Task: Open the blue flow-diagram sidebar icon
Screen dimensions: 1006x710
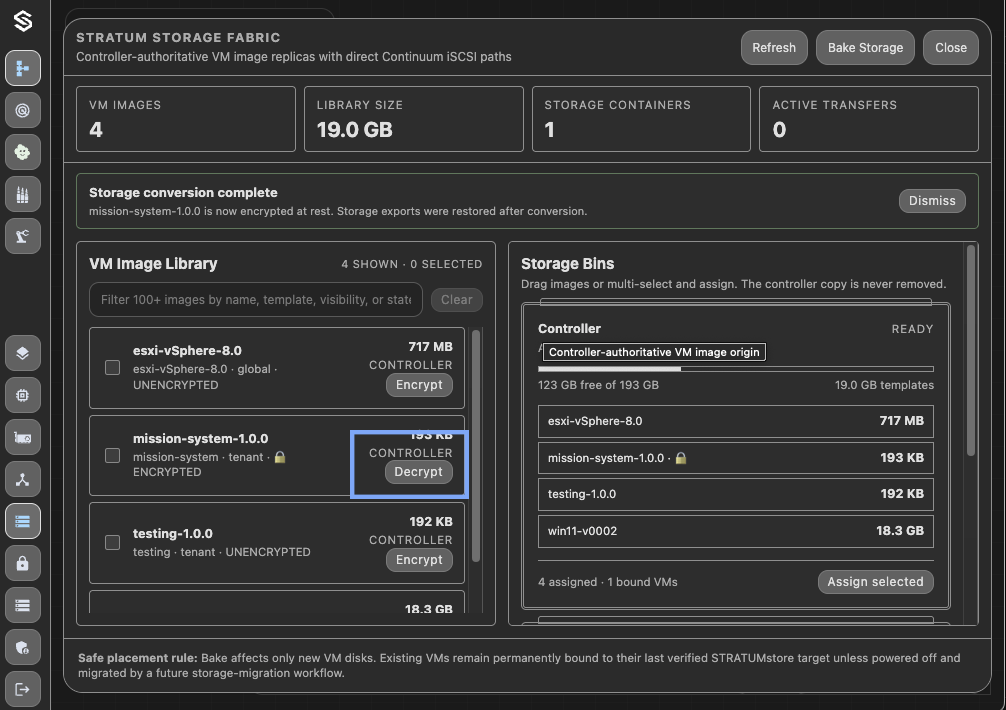Action: pos(23,68)
